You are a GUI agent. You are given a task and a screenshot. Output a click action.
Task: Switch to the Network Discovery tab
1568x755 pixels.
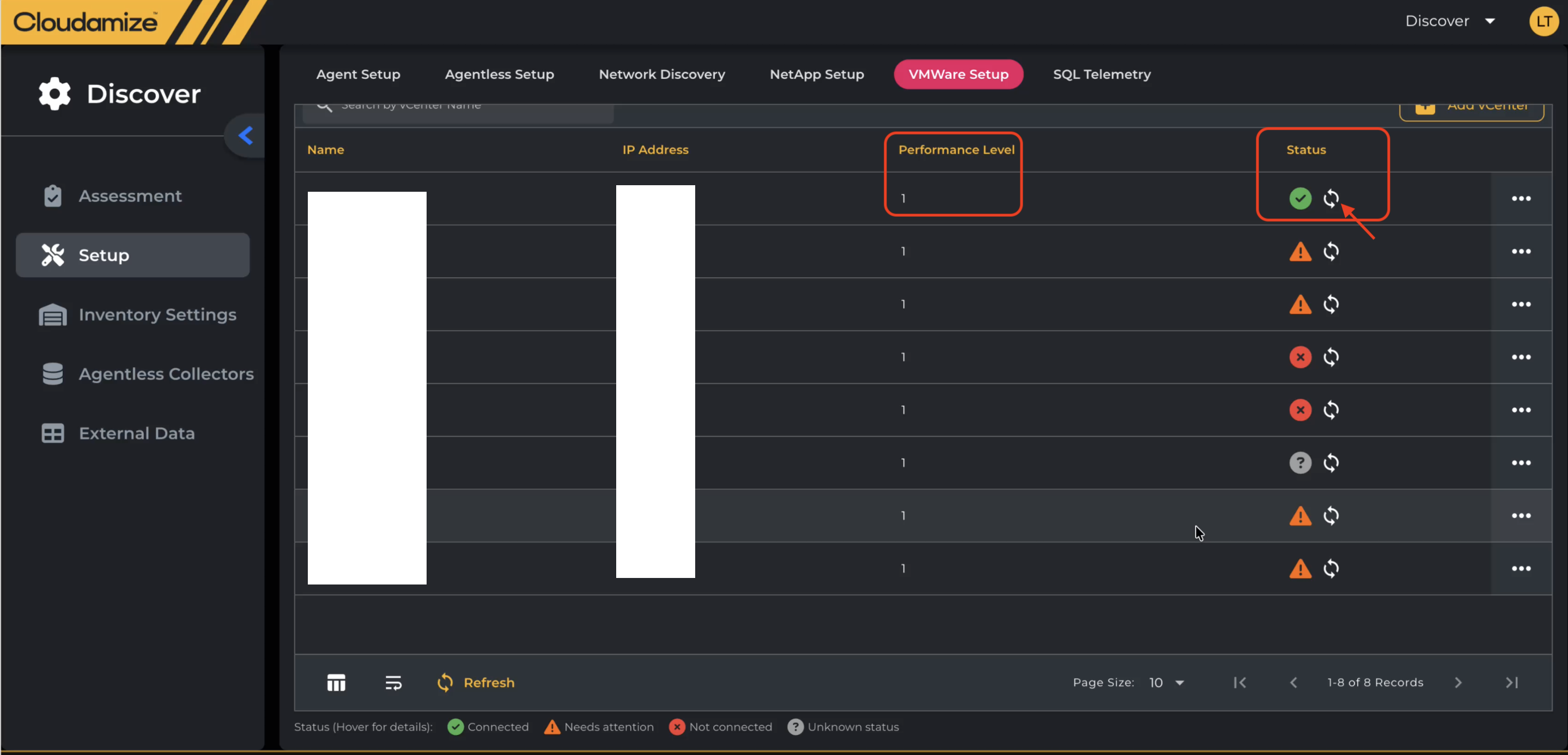pyautogui.click(x=661, y=74)
